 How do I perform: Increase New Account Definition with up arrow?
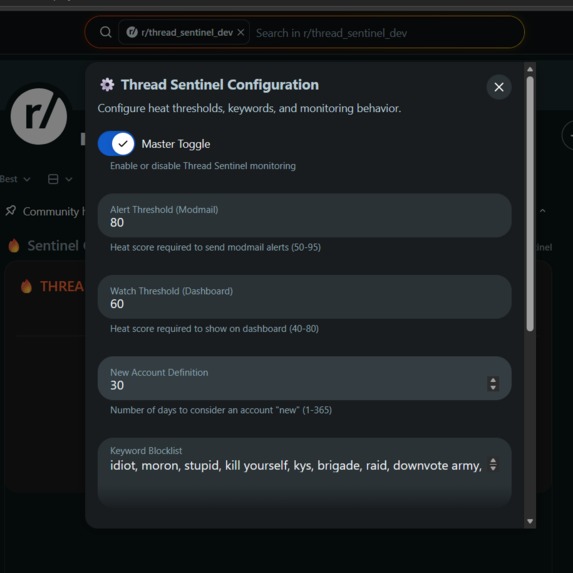coord(493,380)
